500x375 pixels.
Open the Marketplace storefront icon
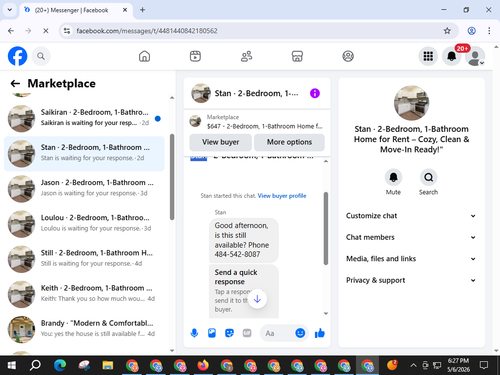297,56
